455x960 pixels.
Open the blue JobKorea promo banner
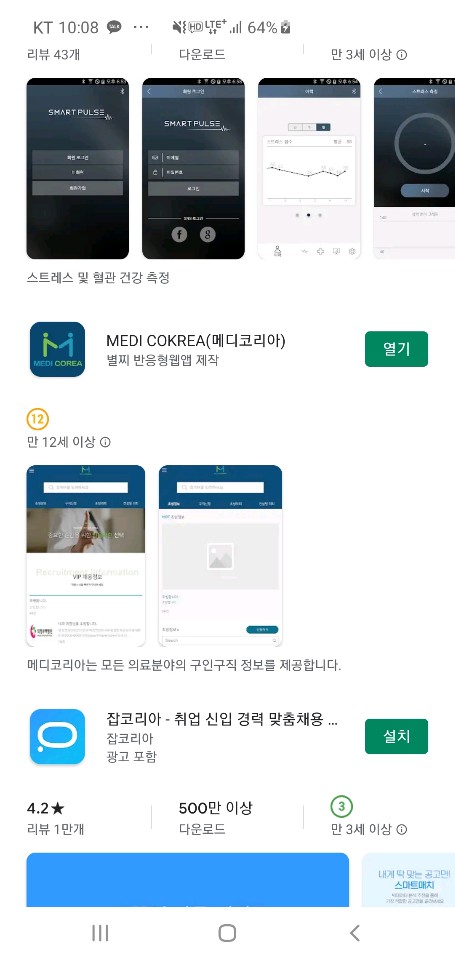[187, 880]
